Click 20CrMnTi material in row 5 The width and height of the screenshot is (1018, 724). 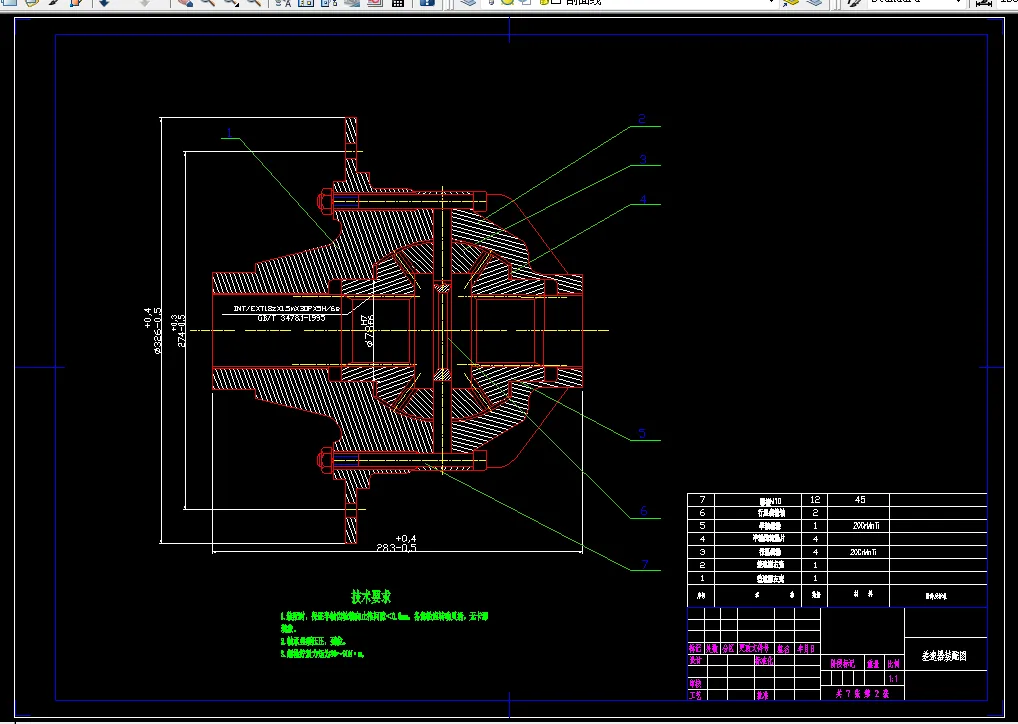point(865,525)
